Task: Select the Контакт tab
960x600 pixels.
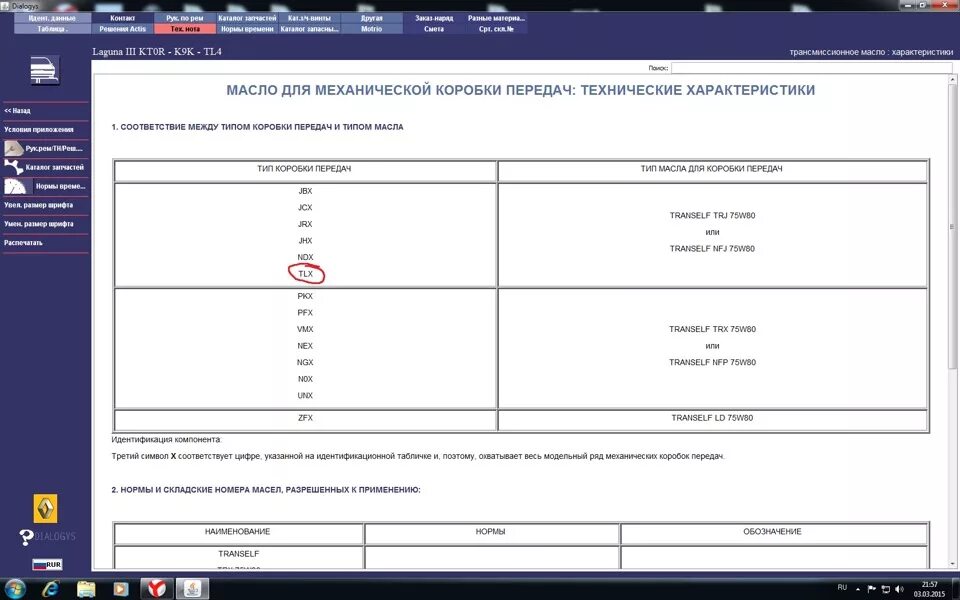Action: coord(122,18)
